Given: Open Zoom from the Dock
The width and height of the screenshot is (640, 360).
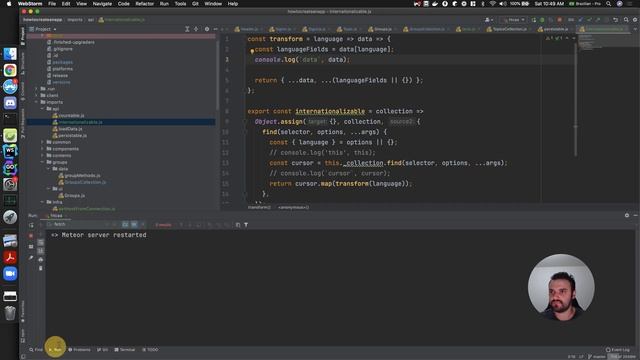Looking at the screenshot, I should point(10,273).
